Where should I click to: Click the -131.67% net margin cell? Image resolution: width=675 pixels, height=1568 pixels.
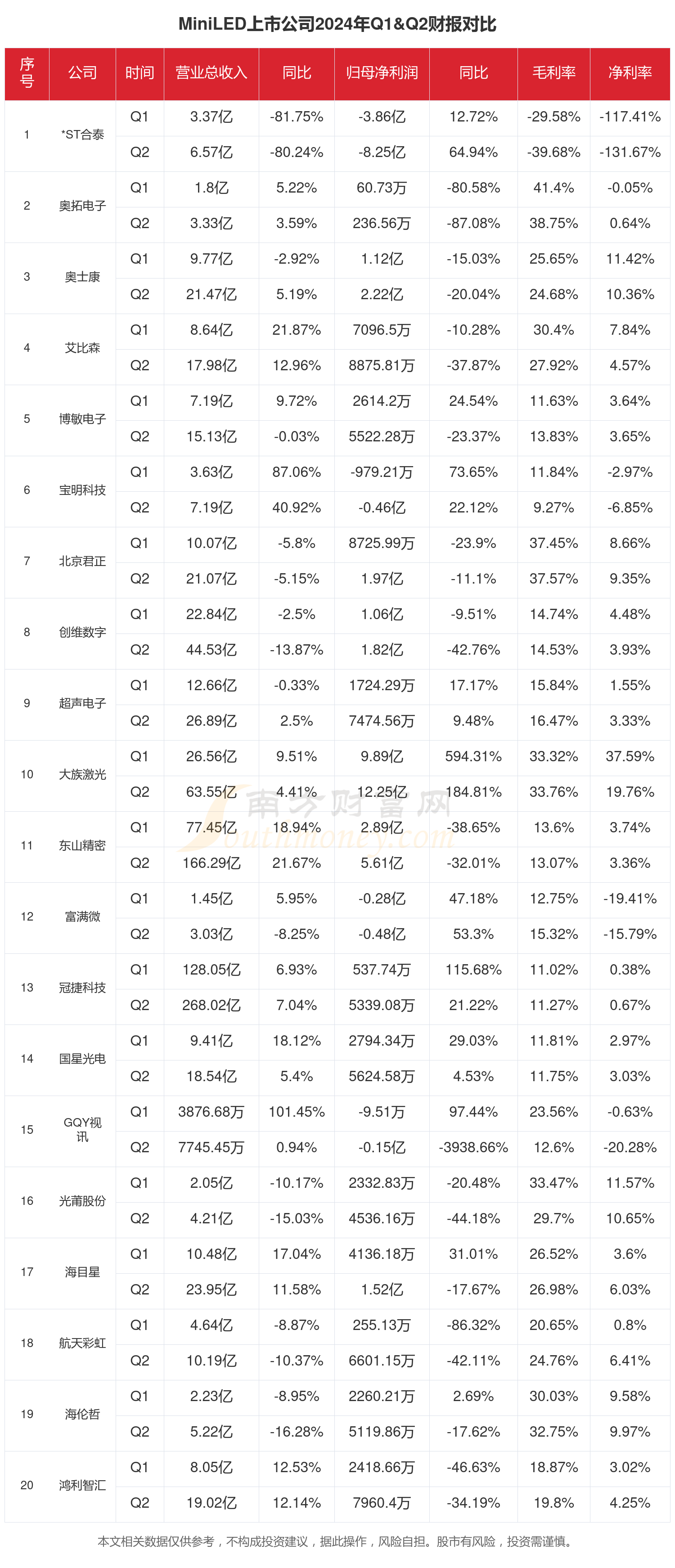click(630, 152)
